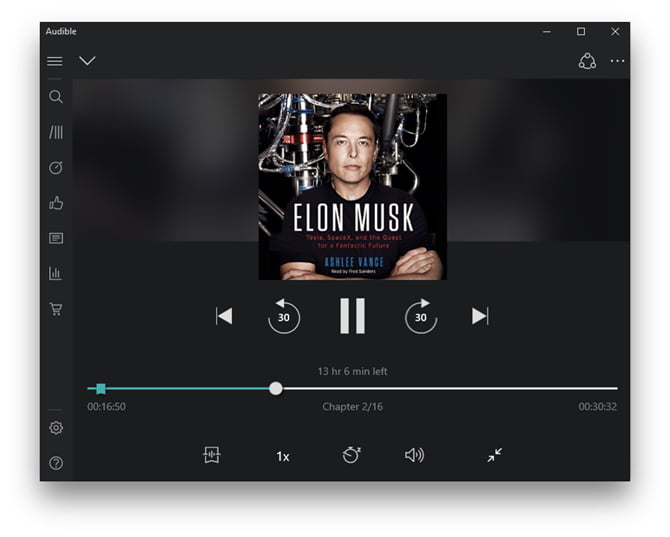
Task: Rewind 30 seconds
Action: [x=284, y=316]
